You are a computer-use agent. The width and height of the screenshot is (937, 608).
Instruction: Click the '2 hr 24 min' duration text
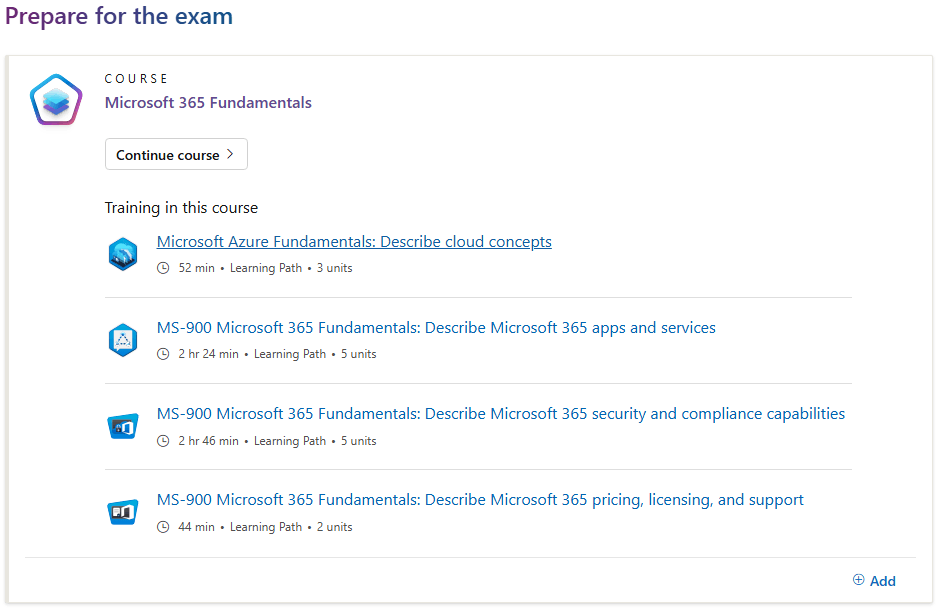209,354
